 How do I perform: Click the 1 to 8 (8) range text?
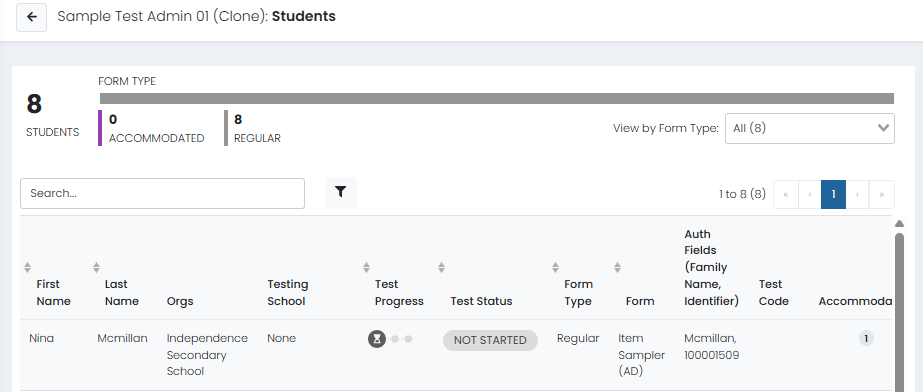tap(742, 194)
